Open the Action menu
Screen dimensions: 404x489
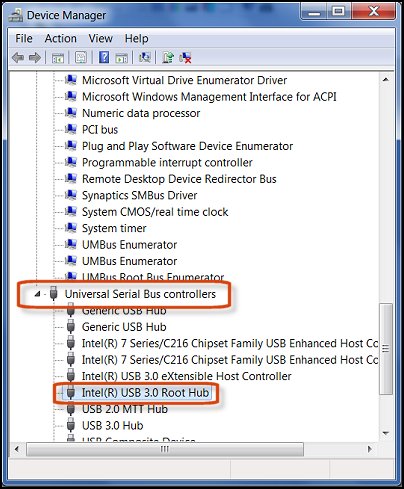coord(61,39)
